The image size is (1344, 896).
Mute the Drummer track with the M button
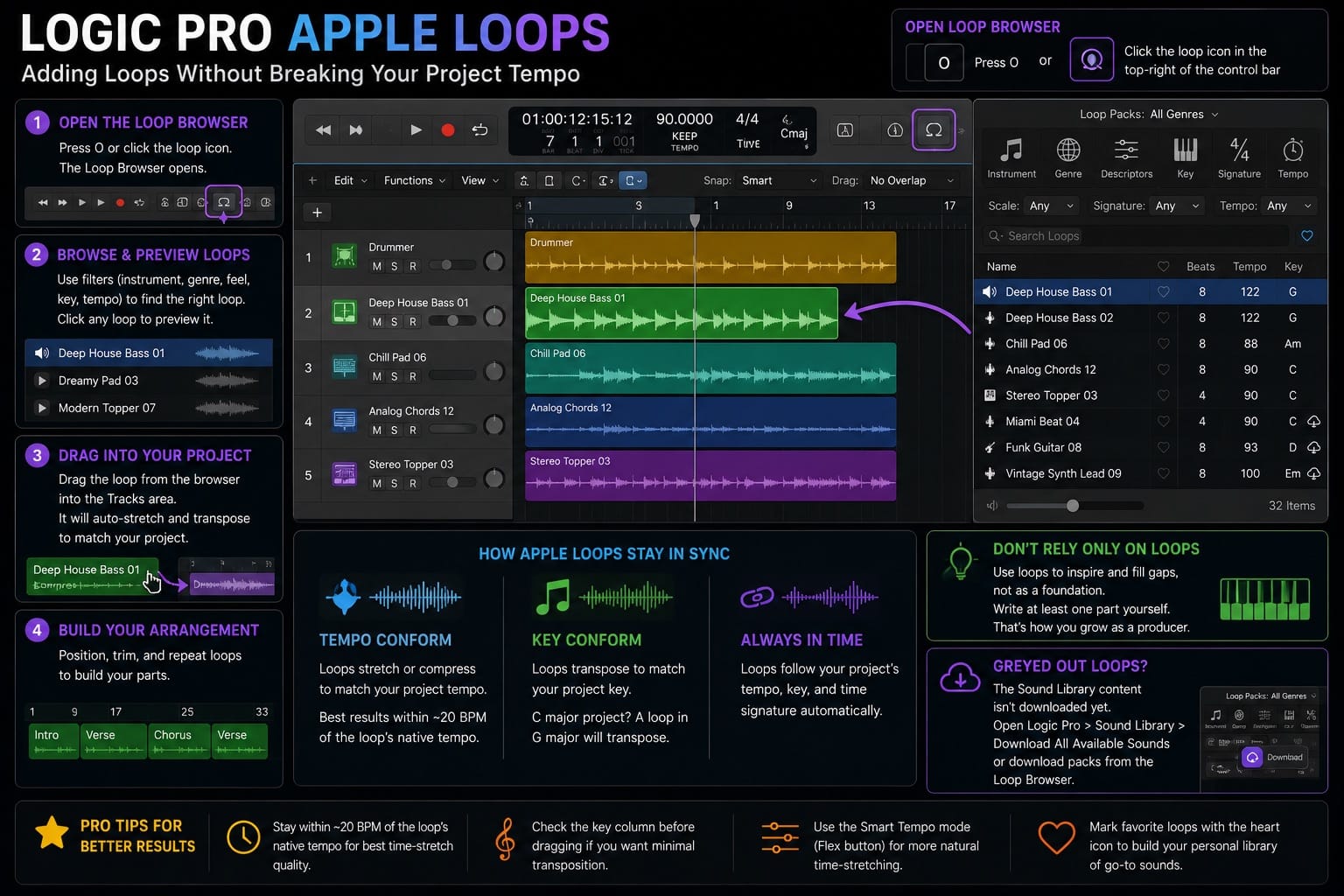pos(377,266)
